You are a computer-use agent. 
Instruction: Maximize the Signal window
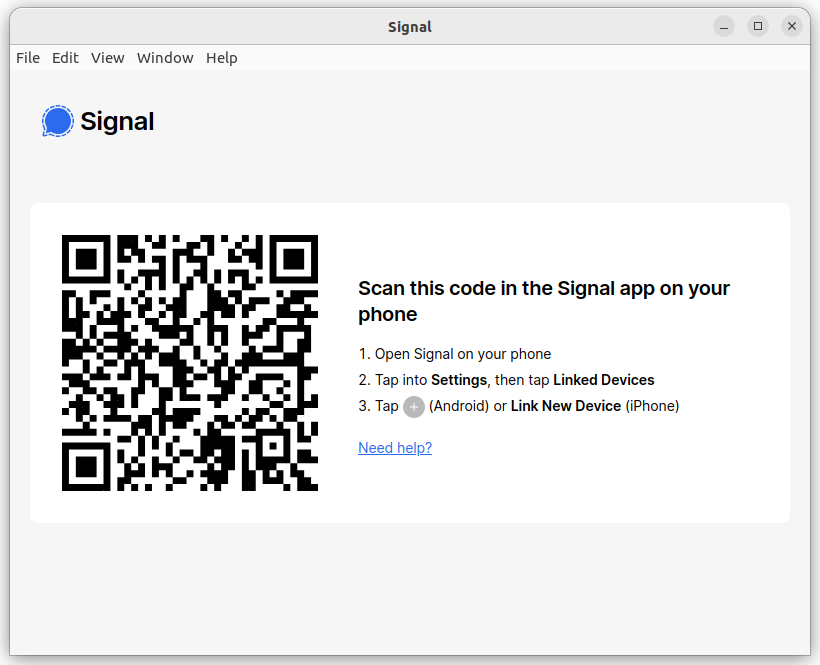click(758, 26)
